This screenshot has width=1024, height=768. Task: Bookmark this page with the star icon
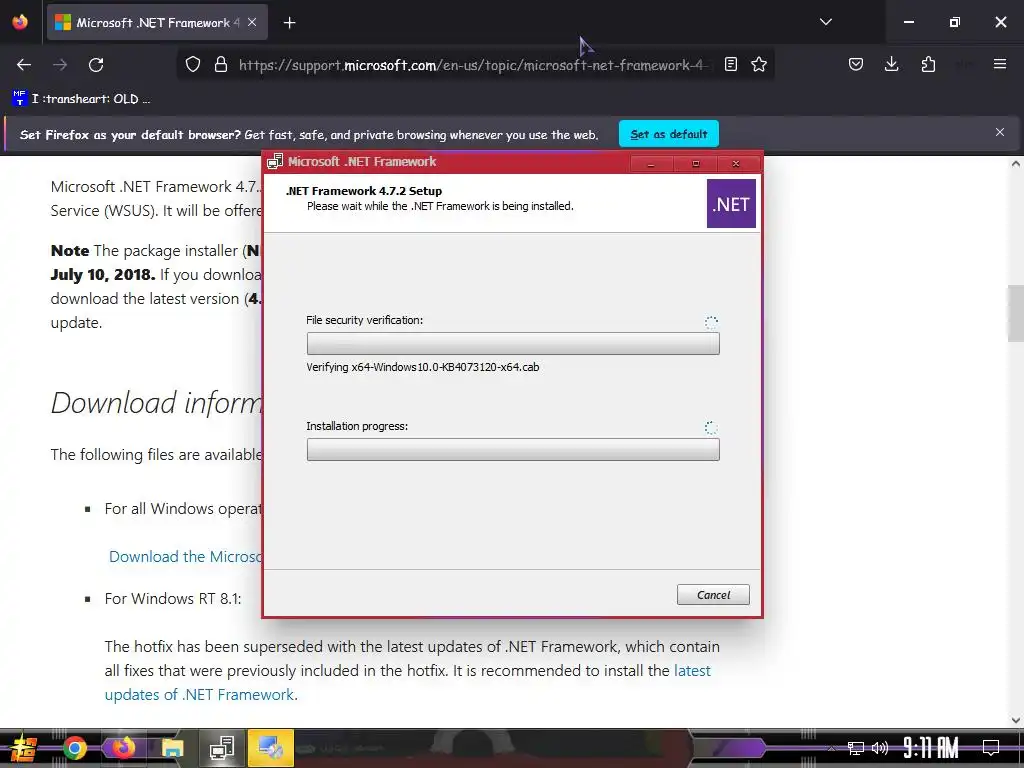tap(759, 64)
